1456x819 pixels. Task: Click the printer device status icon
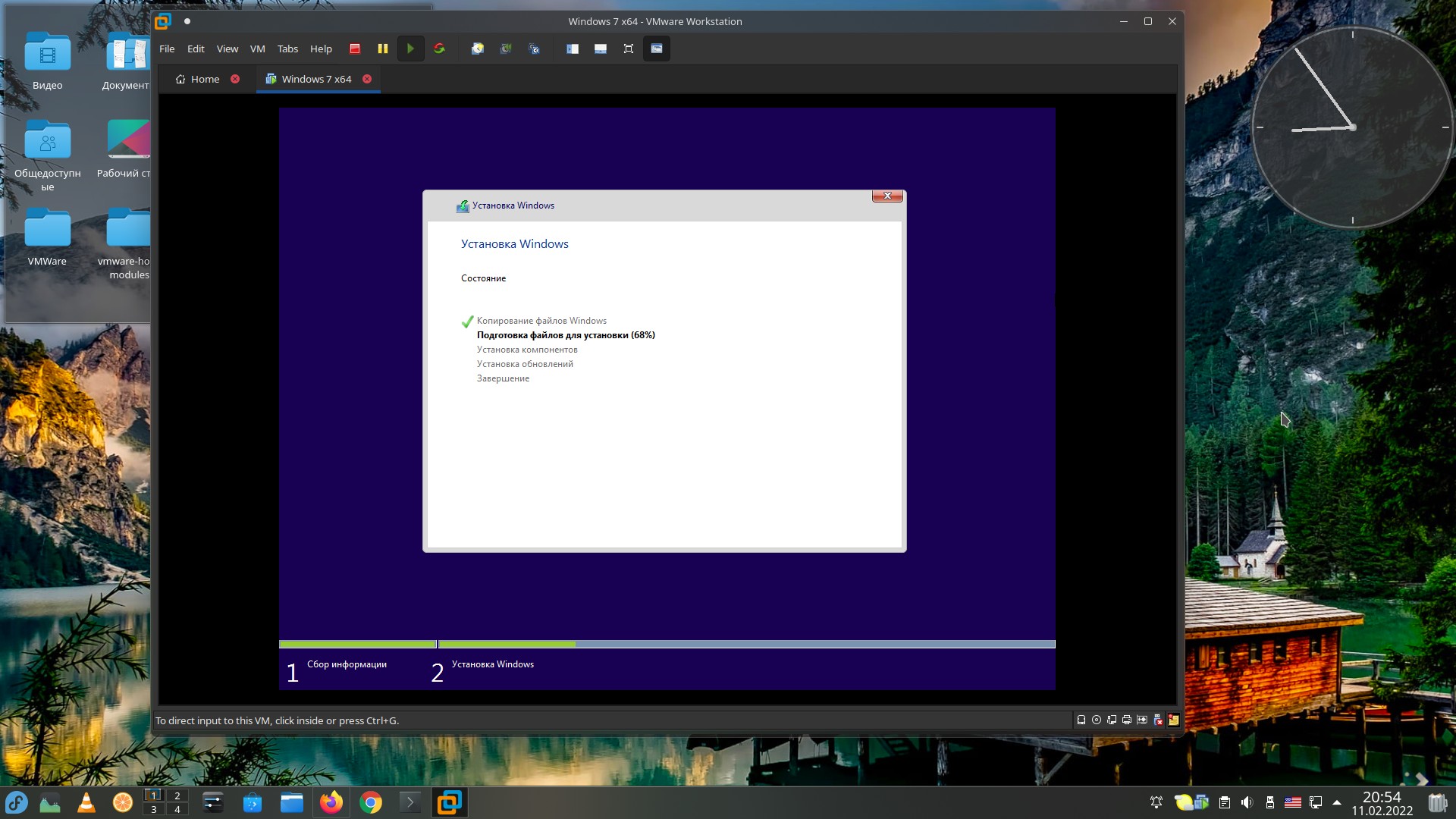[x=1127, y=720]
